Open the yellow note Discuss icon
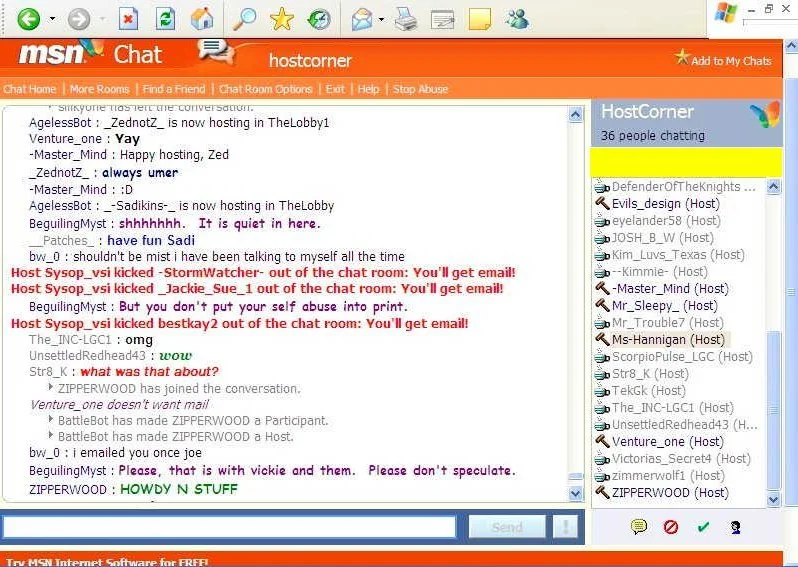Viewport: 798px width, 567px height. pyautogui.click(x=479, y=19)
